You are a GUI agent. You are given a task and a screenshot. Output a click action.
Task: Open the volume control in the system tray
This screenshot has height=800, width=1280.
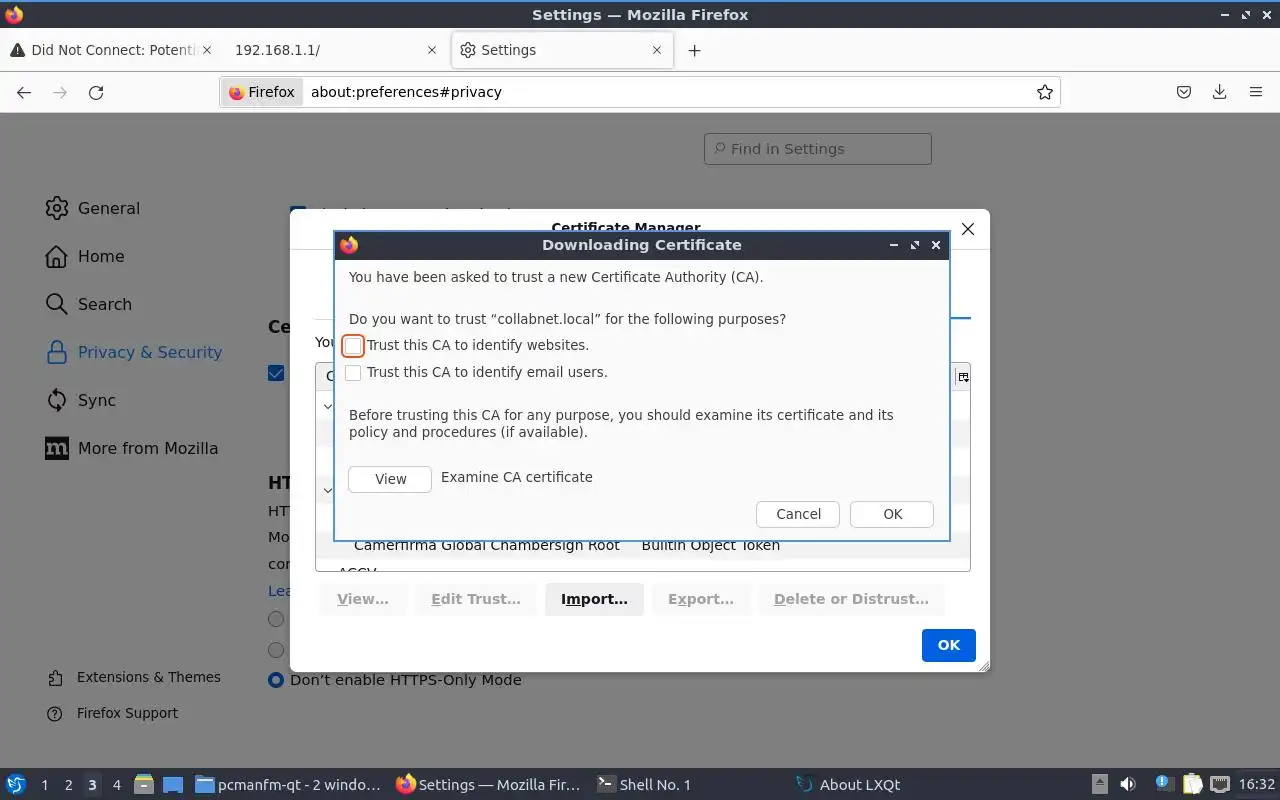(1128, 784)
